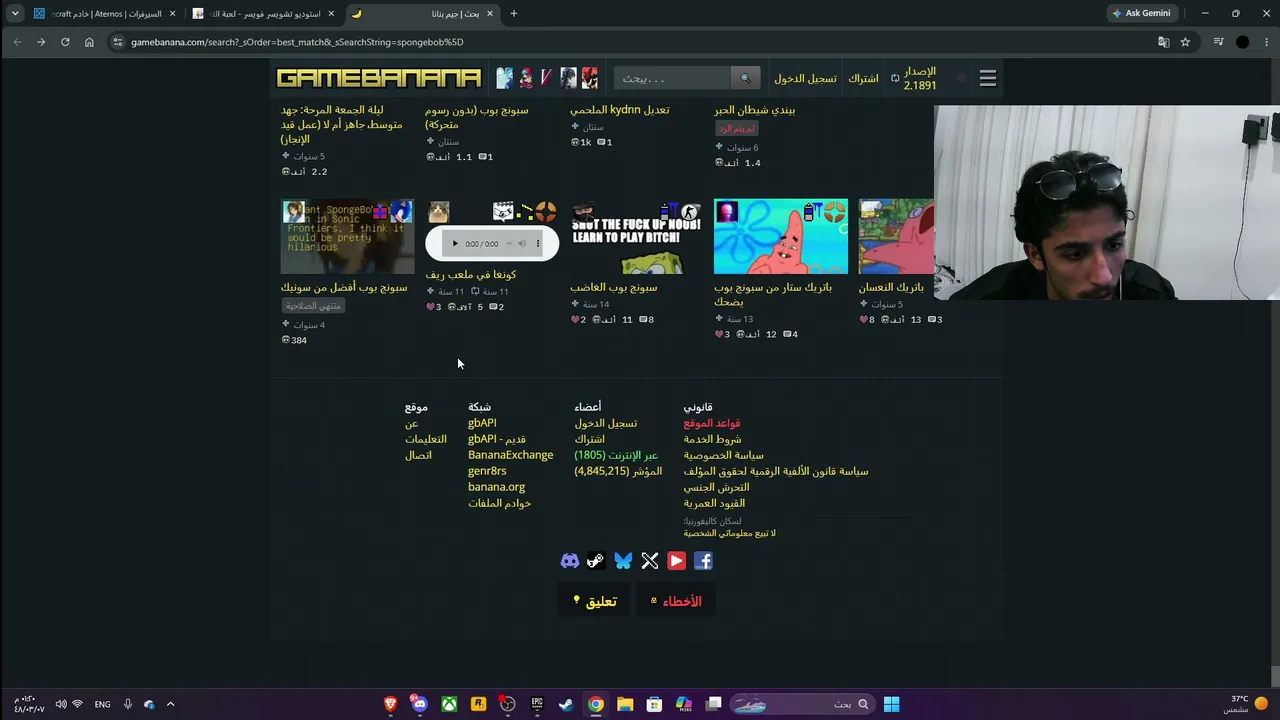Bookmark this page with the star icon
The height and width of the screenshot is (720, 1280).
coord(1185,42)
